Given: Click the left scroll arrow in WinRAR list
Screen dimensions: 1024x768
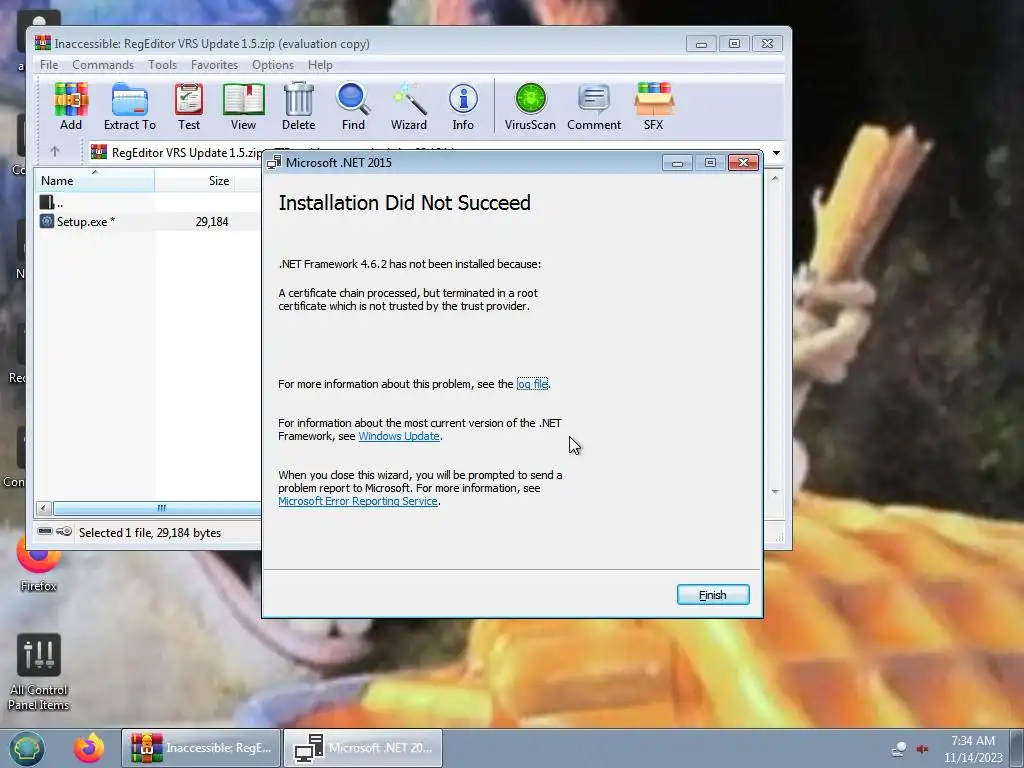Looking at the screenshot, I should pyautogui.click(x=44, y=508).
